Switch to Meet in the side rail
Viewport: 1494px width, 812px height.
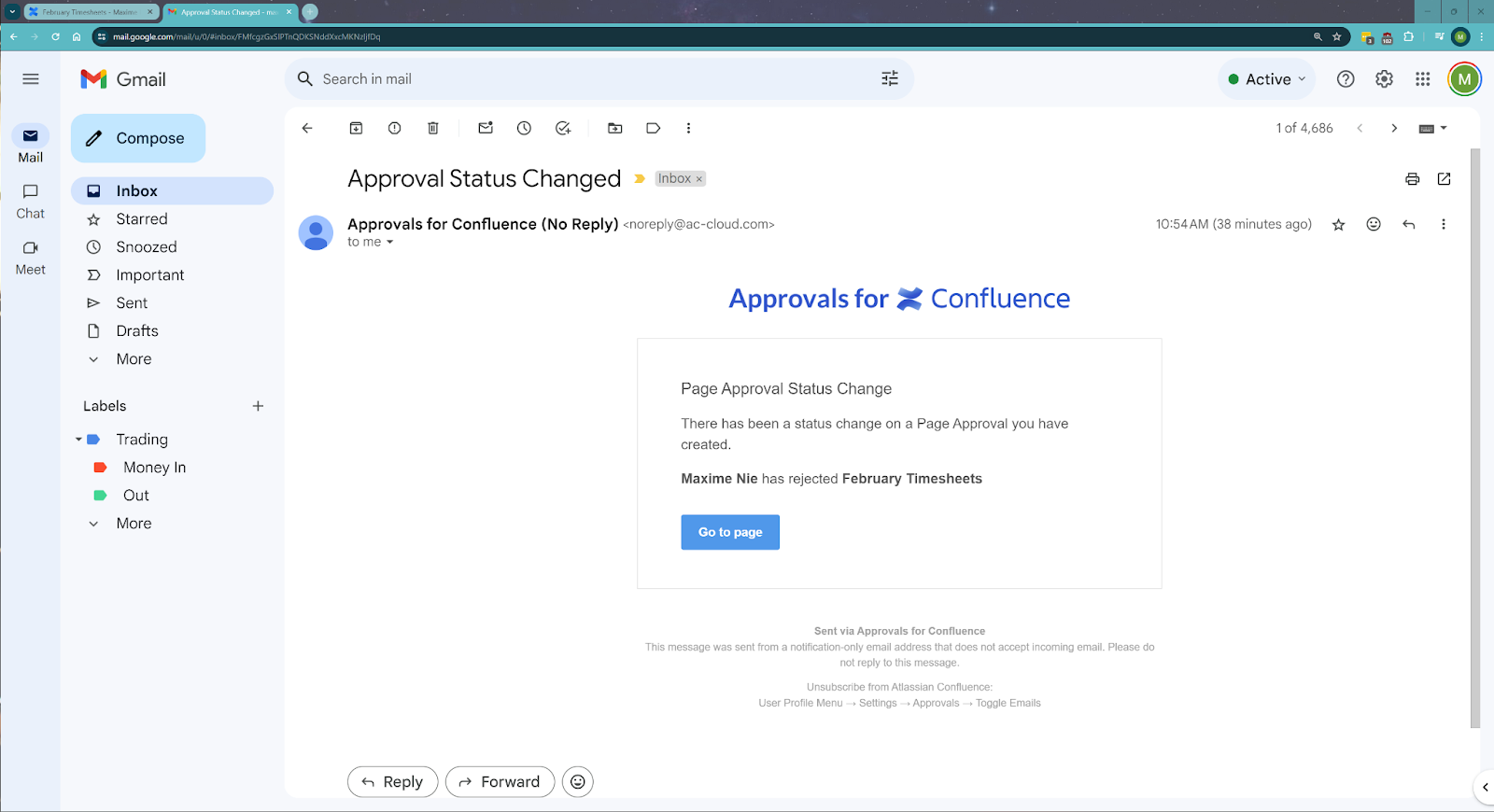coord(31,257)
